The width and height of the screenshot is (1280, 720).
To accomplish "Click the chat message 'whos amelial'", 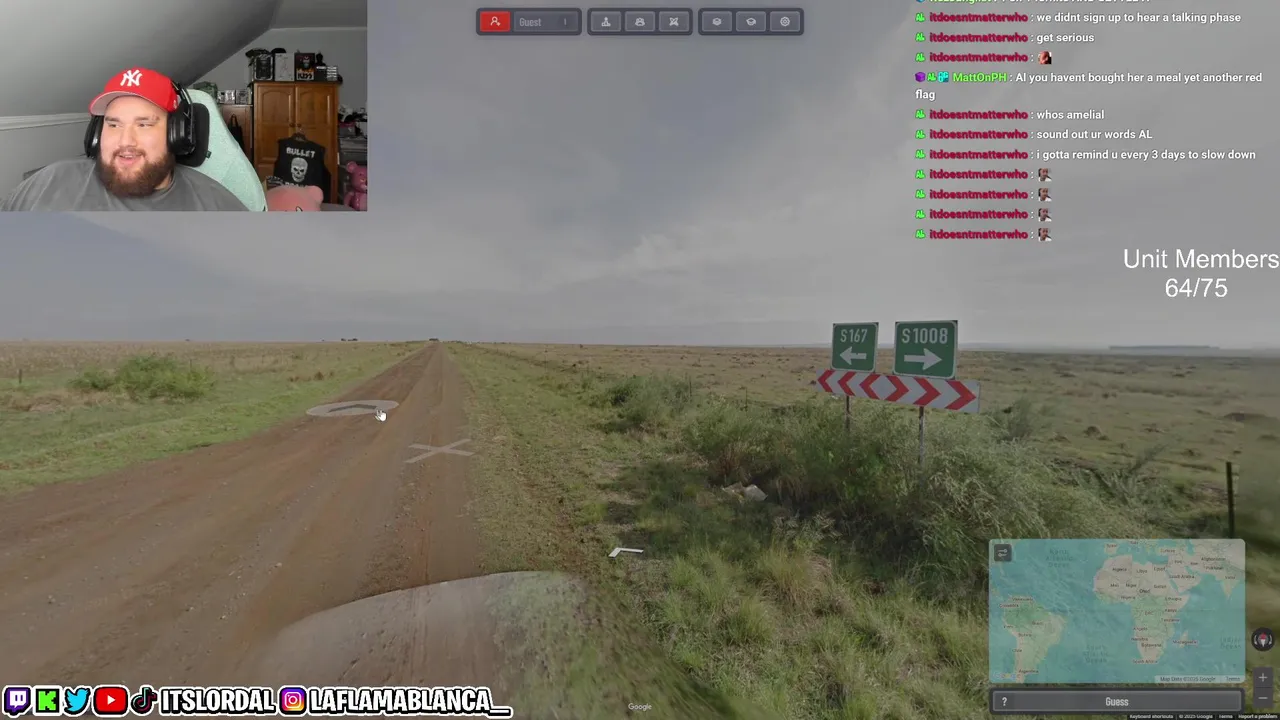I will coord(1070,114).
